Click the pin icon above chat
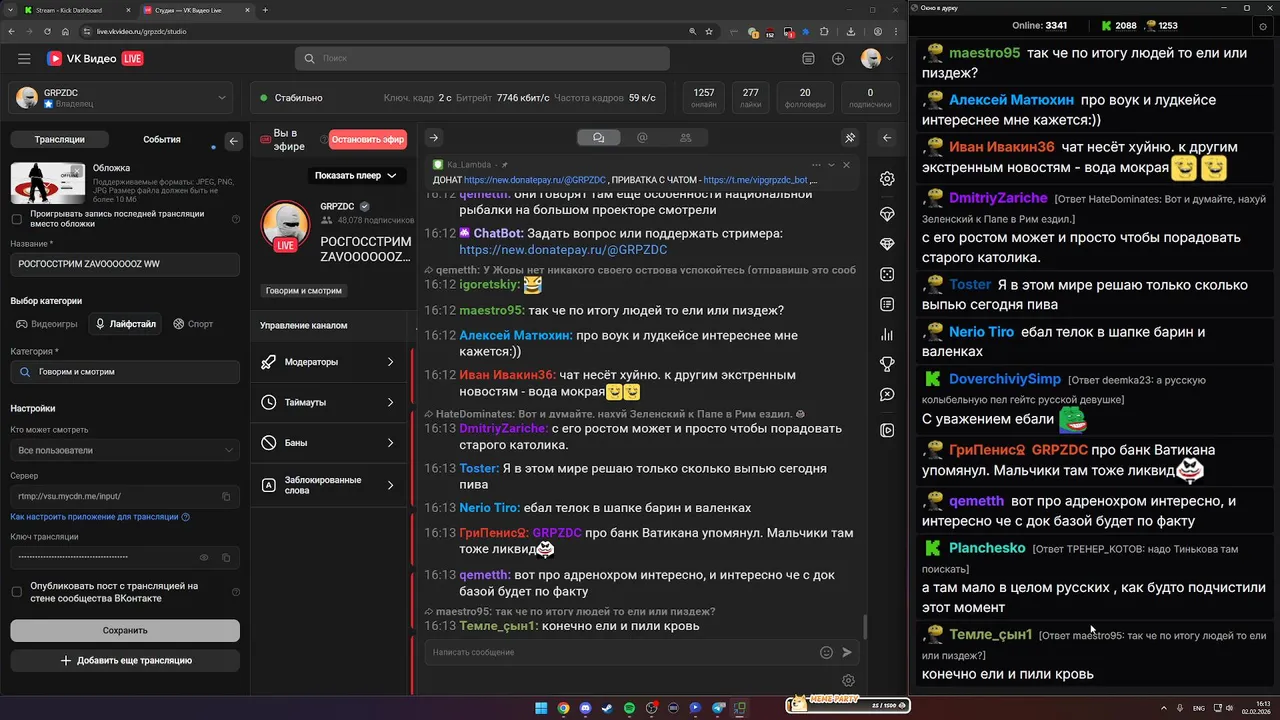This screenshot has height=720, width=1280. tap(850, 138)
